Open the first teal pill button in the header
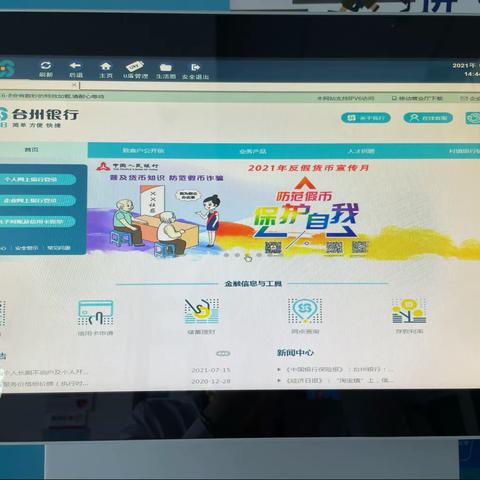This screenshot has height=480, width=480. [366, 118]
